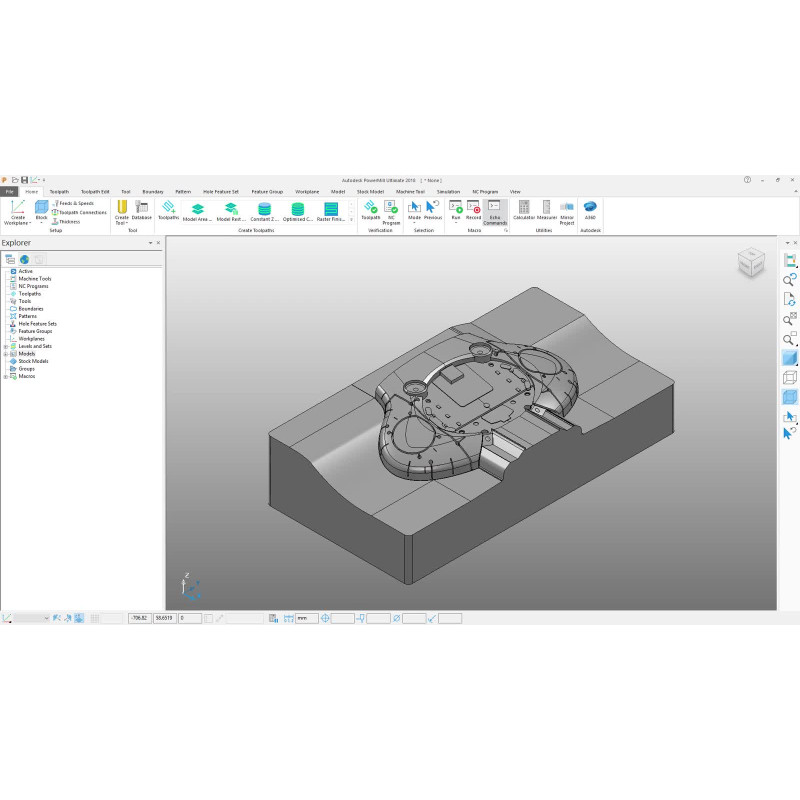Viewport: 800px width, 800px height.
Task: Click the Block icon in Setup
Action: coord(41,209)
